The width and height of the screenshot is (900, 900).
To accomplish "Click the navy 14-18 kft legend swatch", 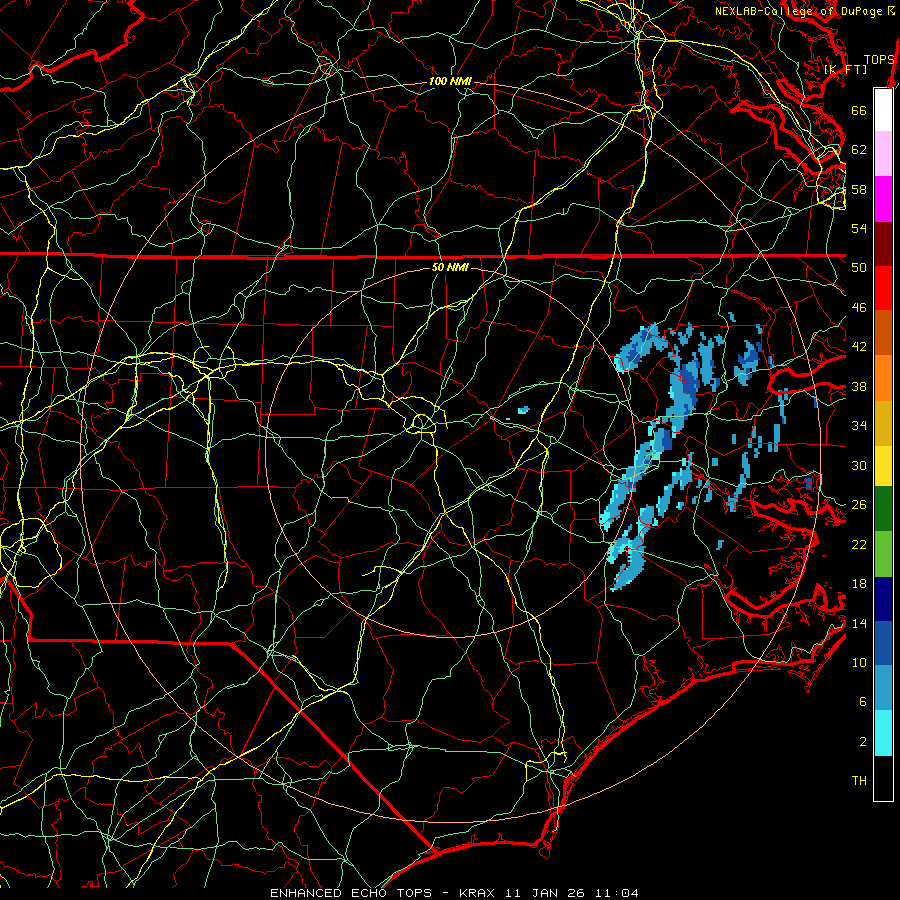I will click(883, 599).
